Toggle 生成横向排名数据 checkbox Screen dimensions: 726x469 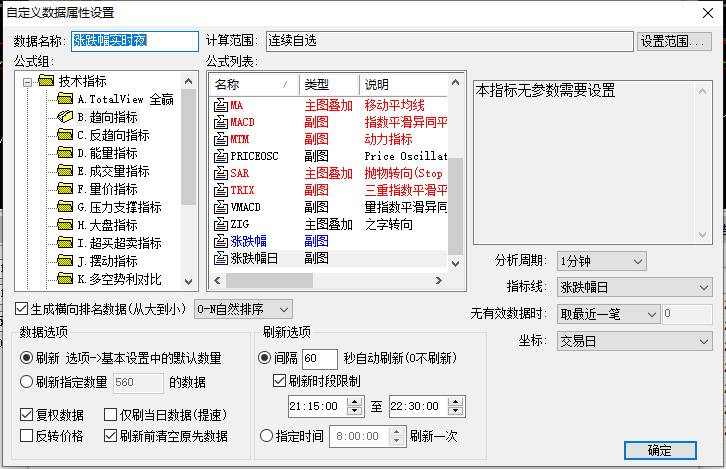(22, 308)
